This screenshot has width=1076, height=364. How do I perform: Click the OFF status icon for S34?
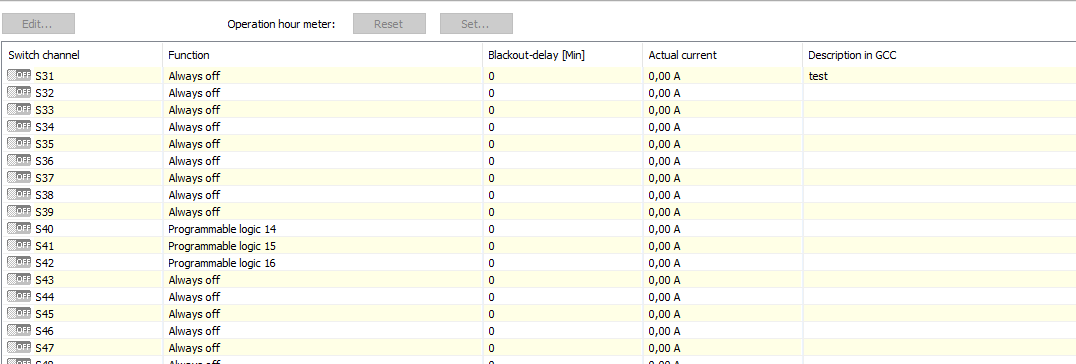tap(19, 127)
